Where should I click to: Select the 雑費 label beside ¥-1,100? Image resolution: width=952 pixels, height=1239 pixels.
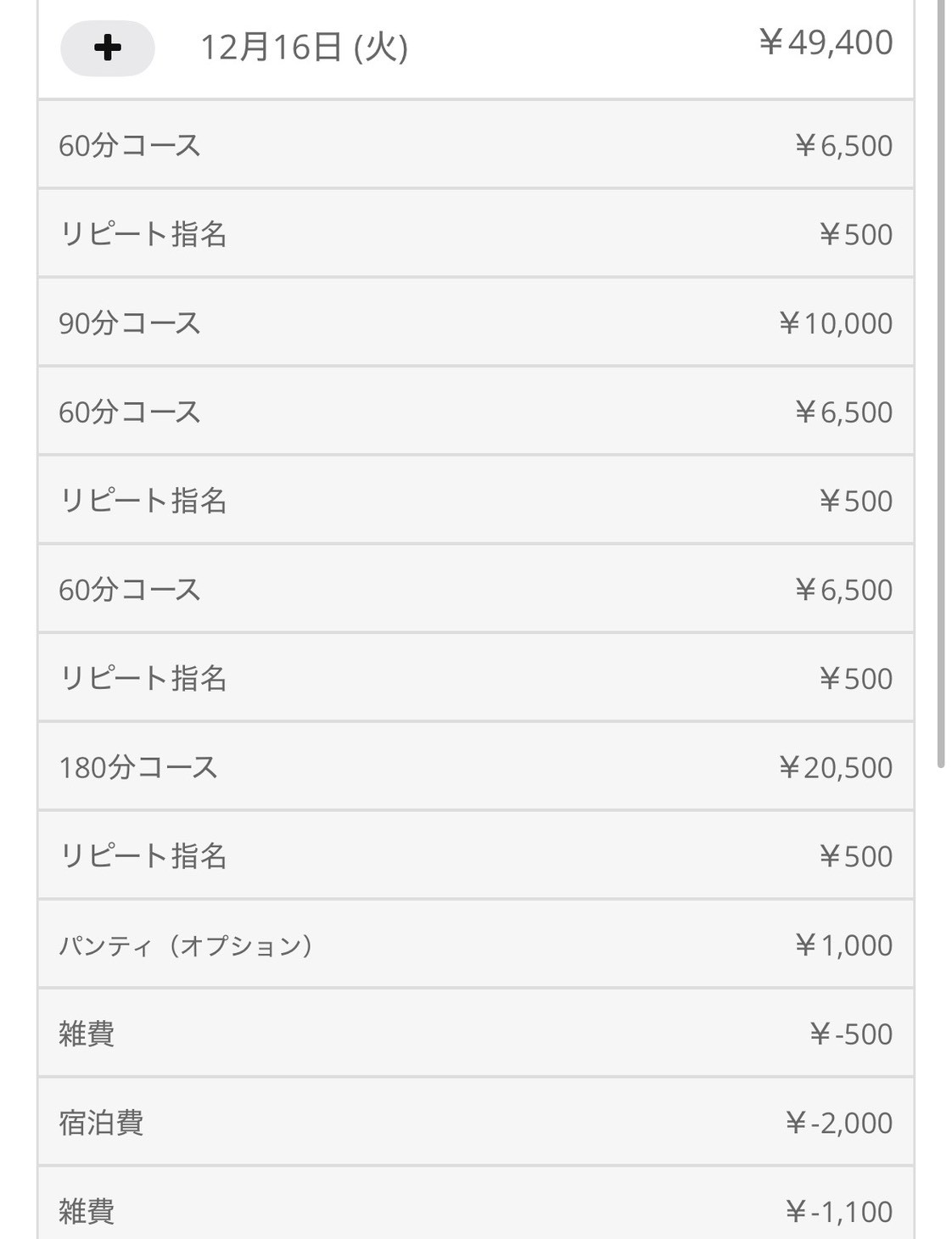(87, 1211)
